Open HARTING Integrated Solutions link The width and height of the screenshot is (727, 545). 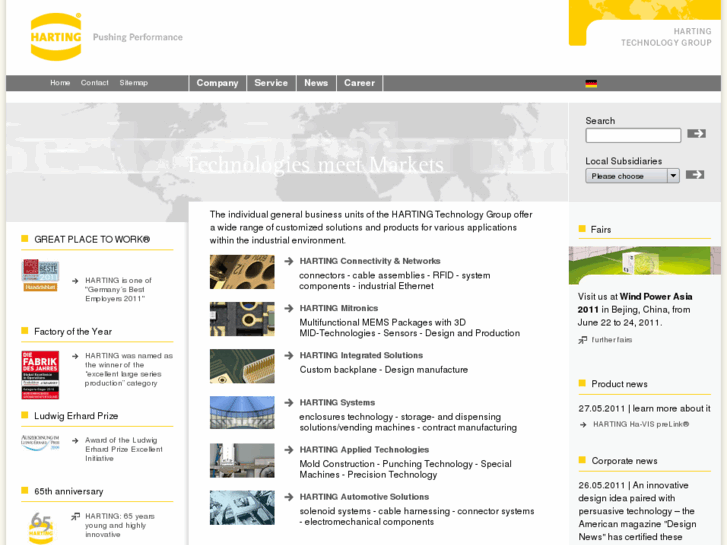point(361,355)
